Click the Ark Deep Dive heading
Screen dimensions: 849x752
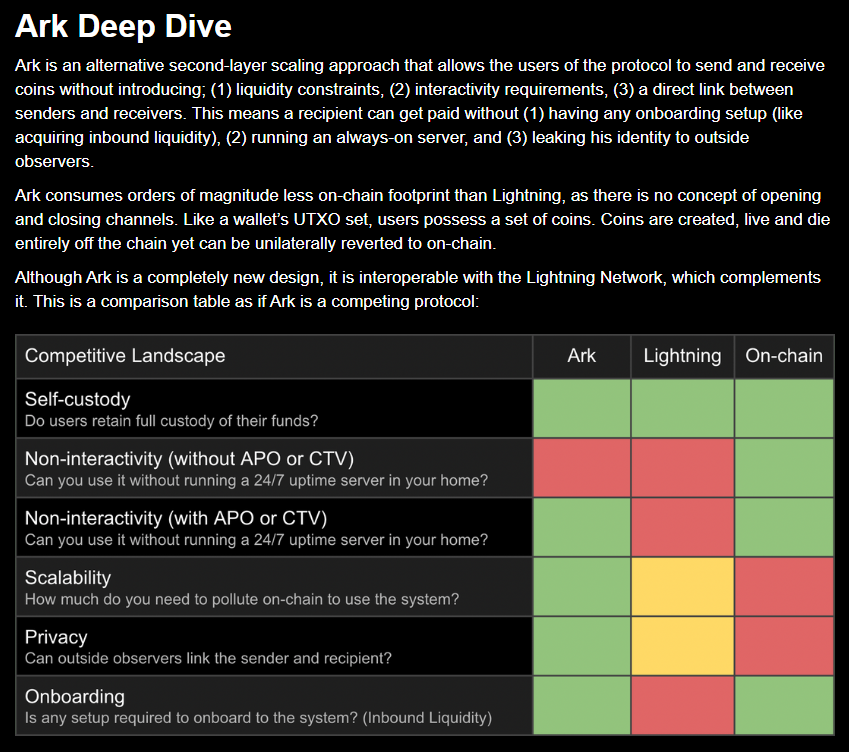click(x=123, y=26)
